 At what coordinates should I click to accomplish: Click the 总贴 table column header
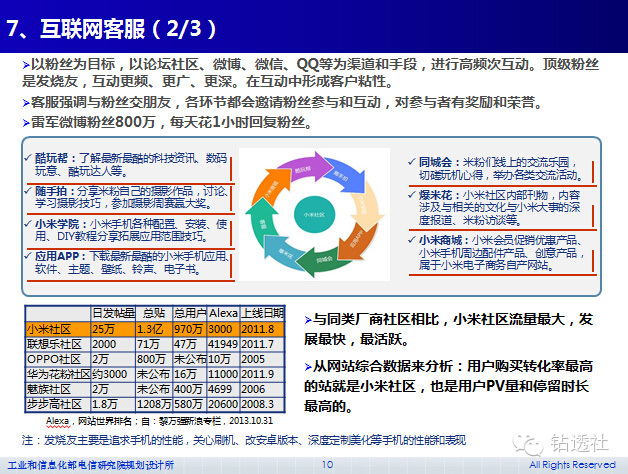[x=154, y=313]
